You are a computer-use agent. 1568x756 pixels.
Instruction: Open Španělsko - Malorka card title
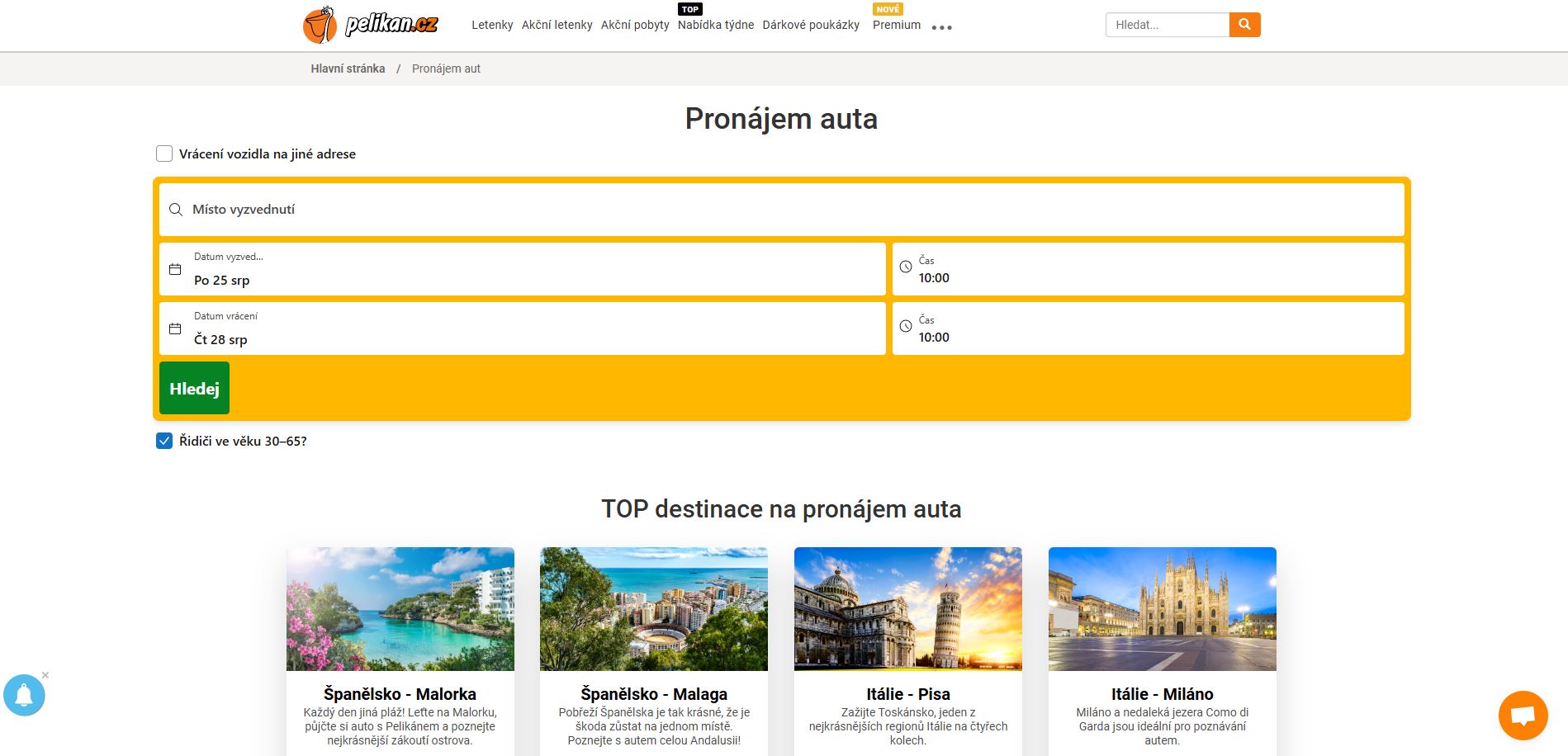[400, 694]
